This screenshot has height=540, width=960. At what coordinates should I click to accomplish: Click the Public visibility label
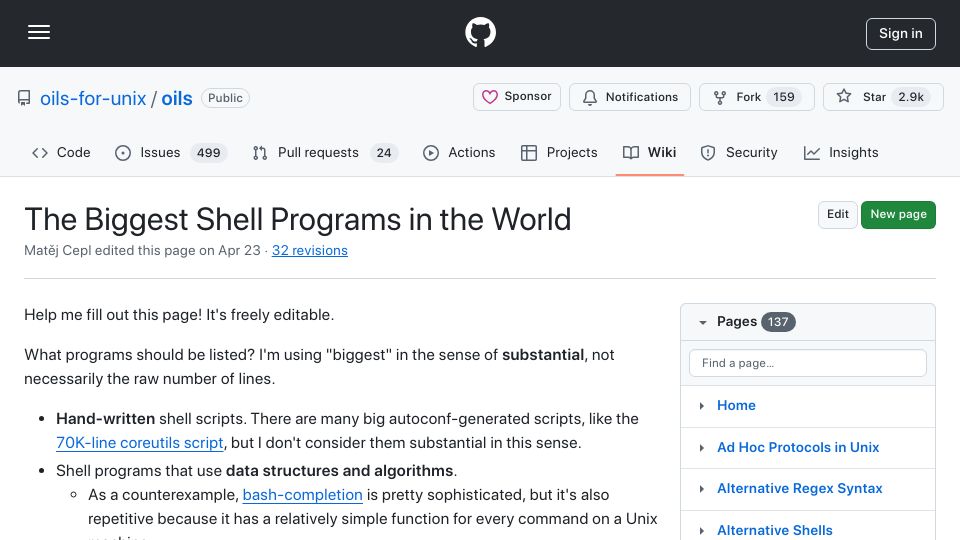point(225,98)
